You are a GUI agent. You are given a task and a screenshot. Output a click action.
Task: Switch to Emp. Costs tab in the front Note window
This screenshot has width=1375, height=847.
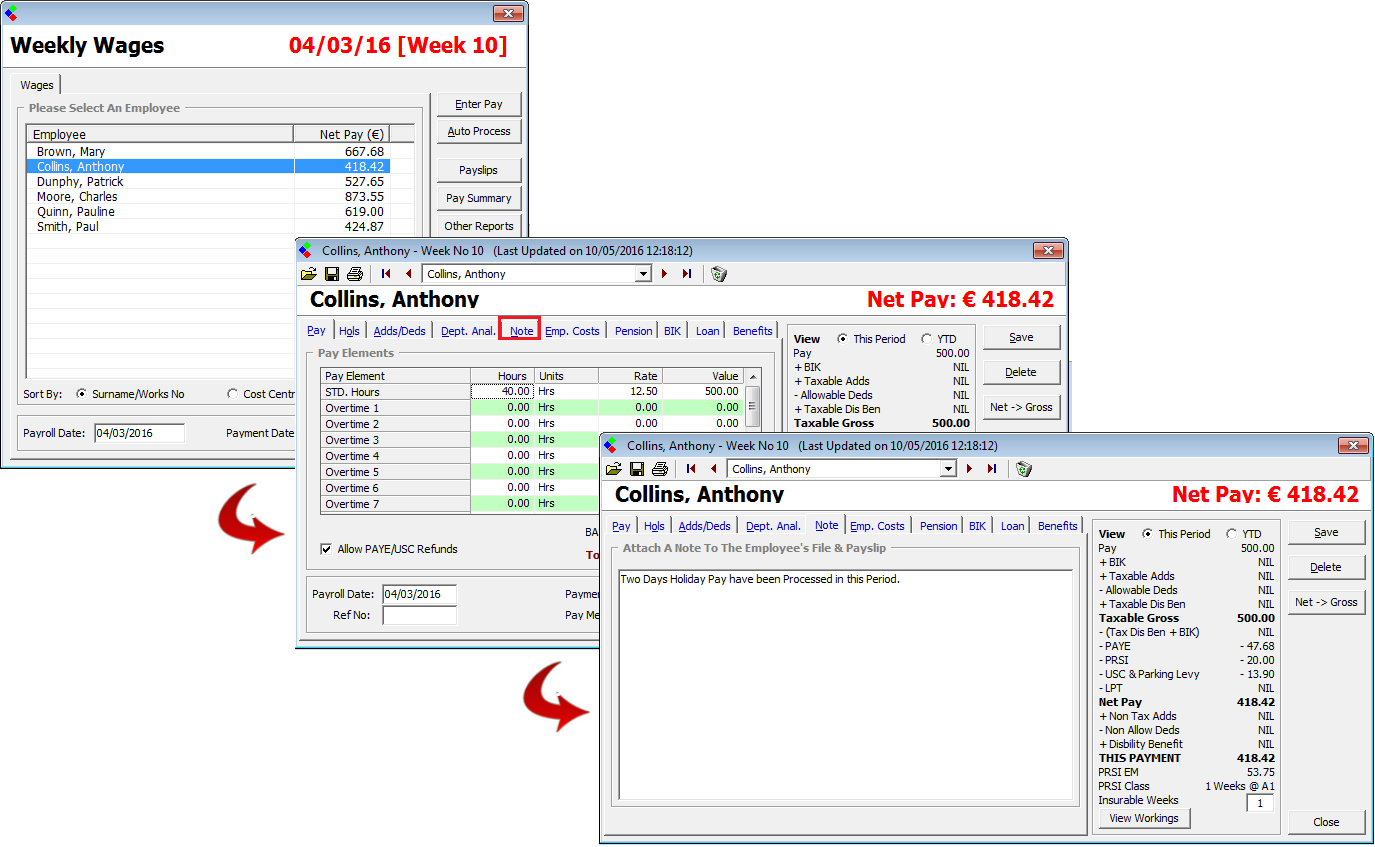[x=877, y=526]
